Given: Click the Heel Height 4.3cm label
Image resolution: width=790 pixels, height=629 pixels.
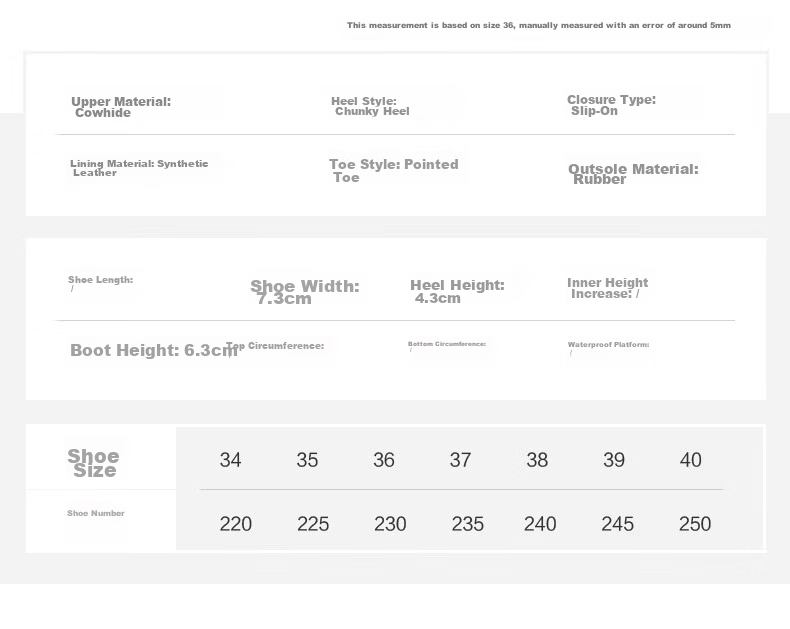Looking at the screenshot, I should click(457, 291).
